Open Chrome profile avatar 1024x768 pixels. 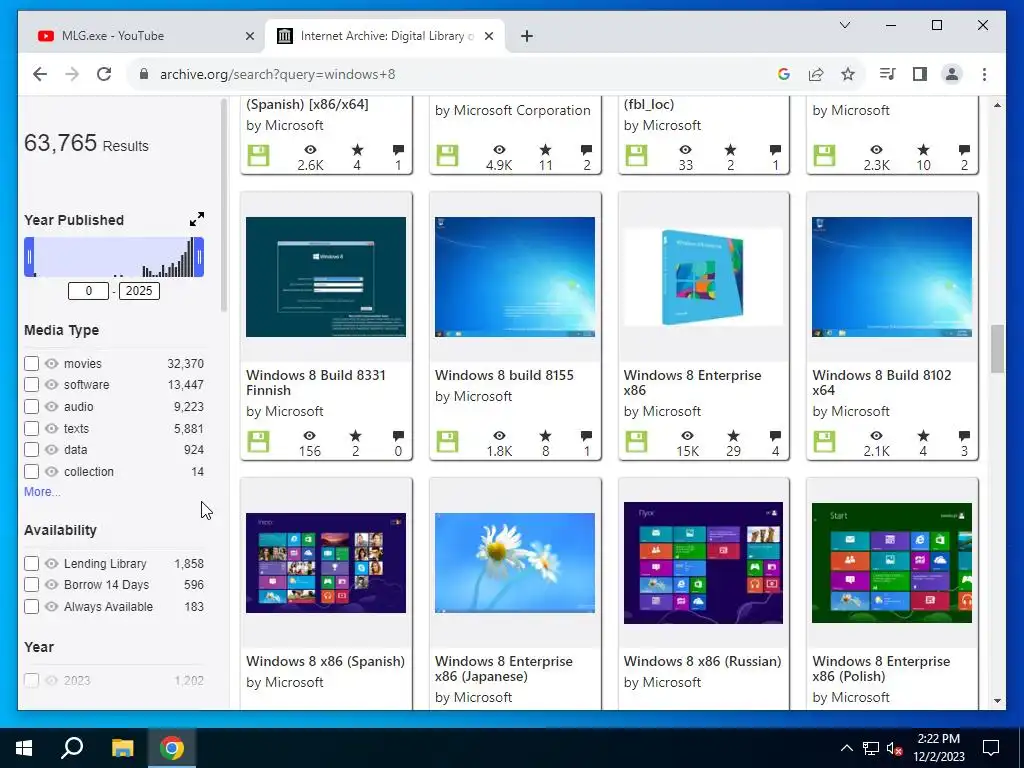(952, 74)
